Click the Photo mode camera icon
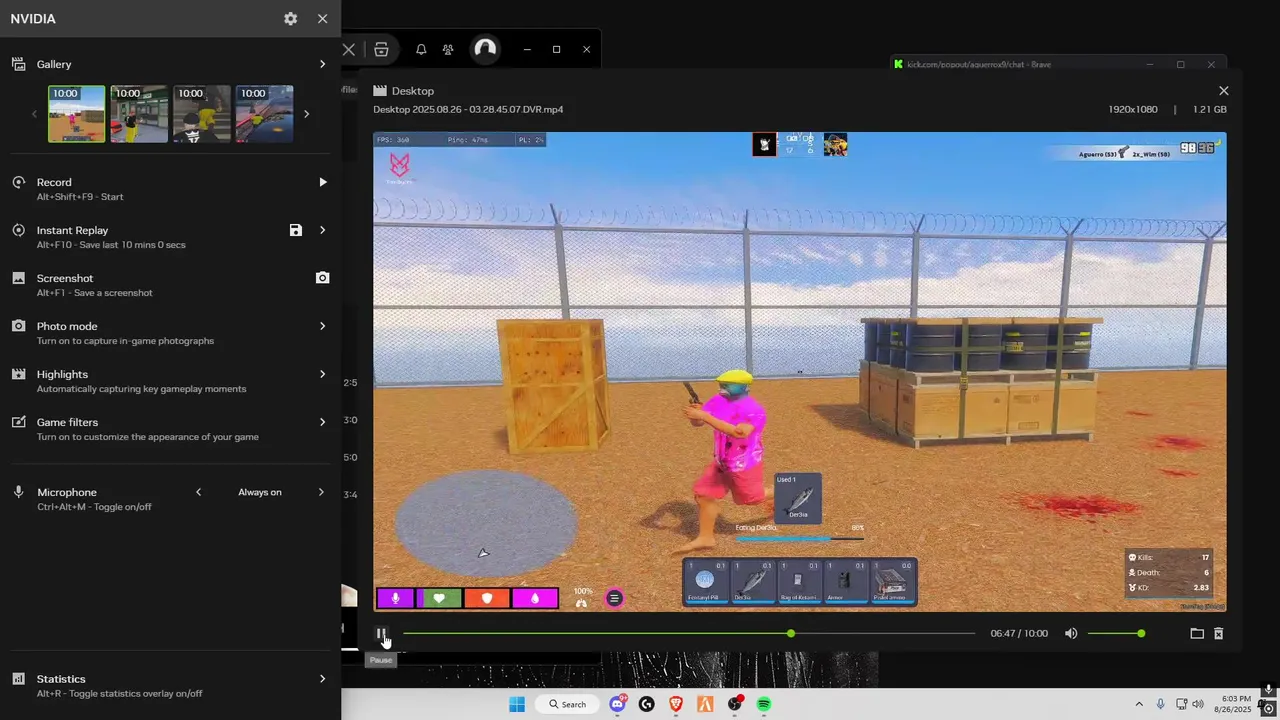The height and width of the screenshot is (720, 1280). (18, 326)
